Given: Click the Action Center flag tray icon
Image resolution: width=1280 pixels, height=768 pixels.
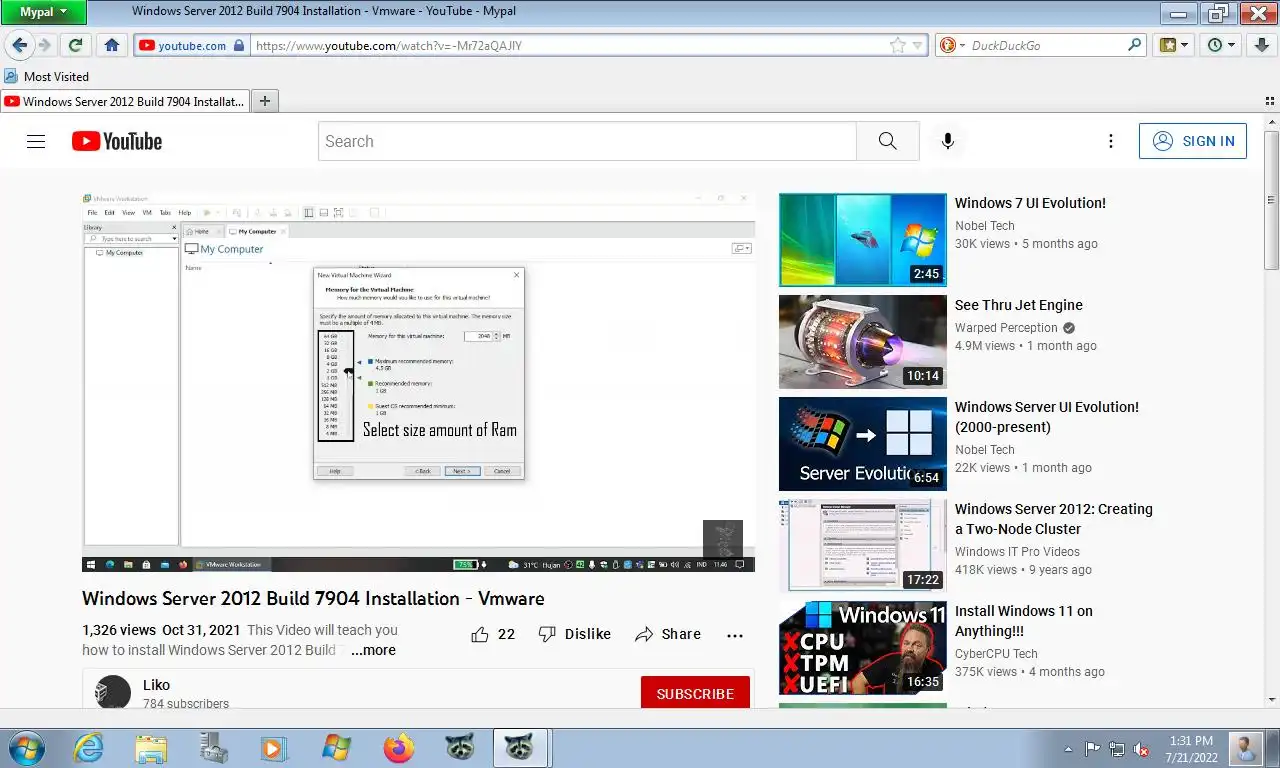Looking at the screenshot, I should pos(1092,749).
